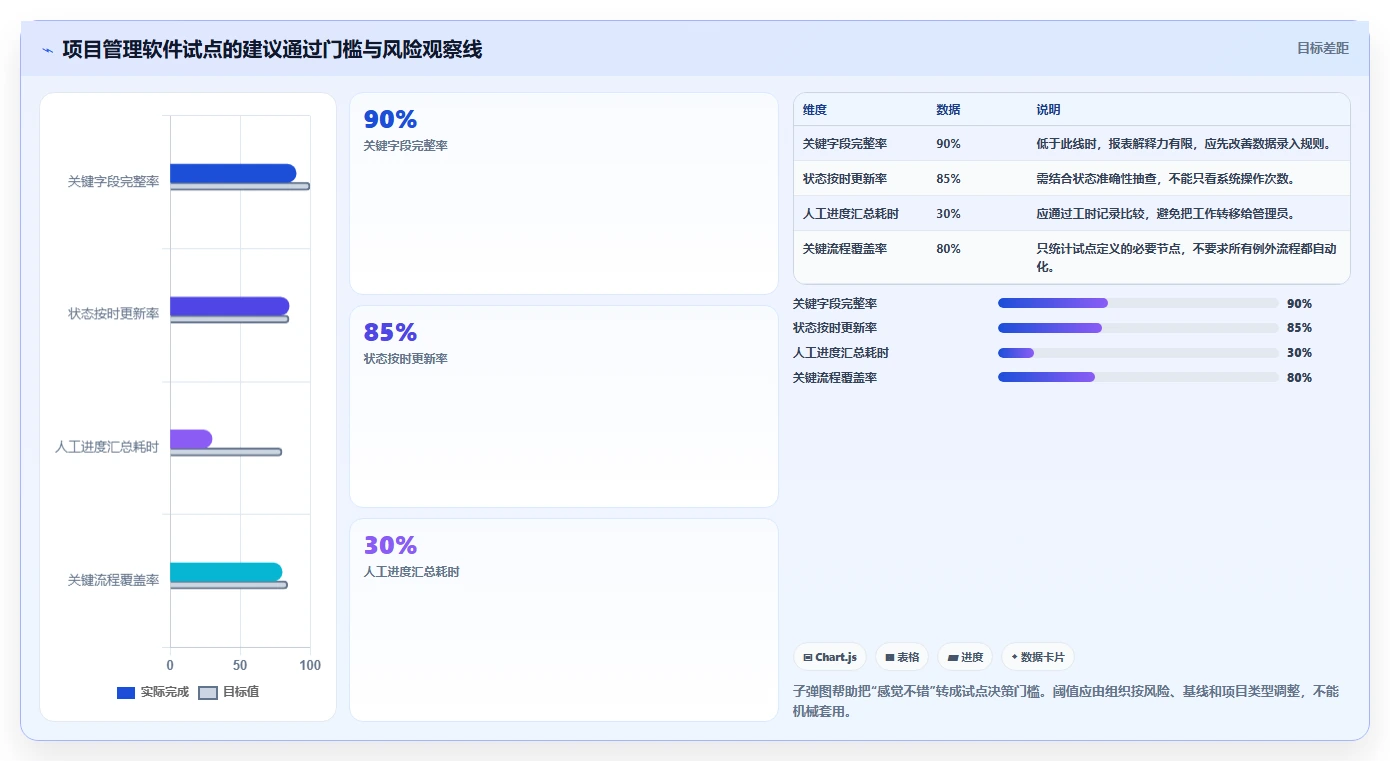The width and height of the screenshot is (1390, 761).
Task: Click the 80% cell in the table
Action: (948, 249)
